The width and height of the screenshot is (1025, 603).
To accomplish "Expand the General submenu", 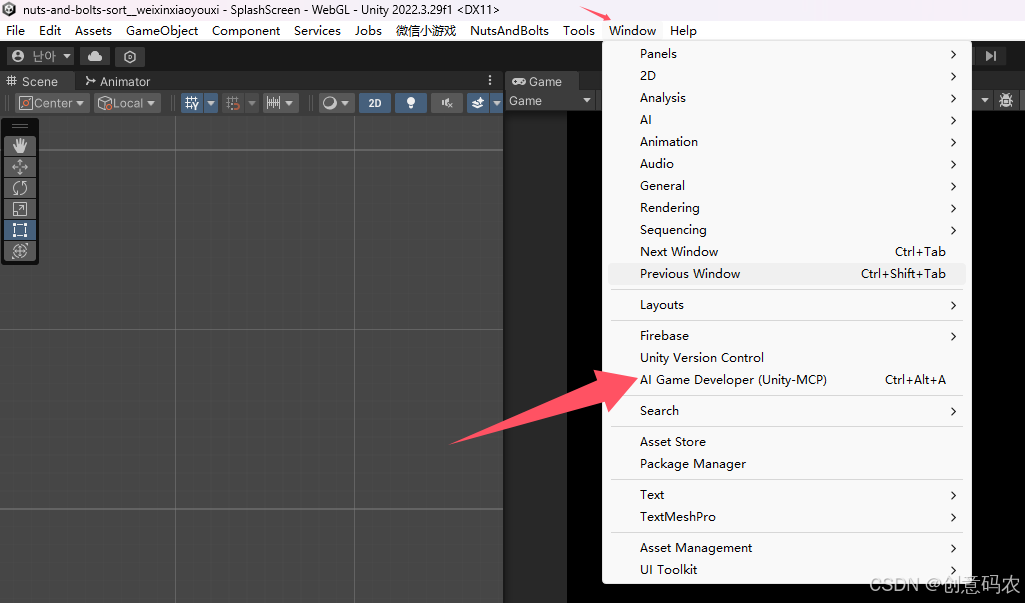I will pyautogui.click(x=786, y=186).
